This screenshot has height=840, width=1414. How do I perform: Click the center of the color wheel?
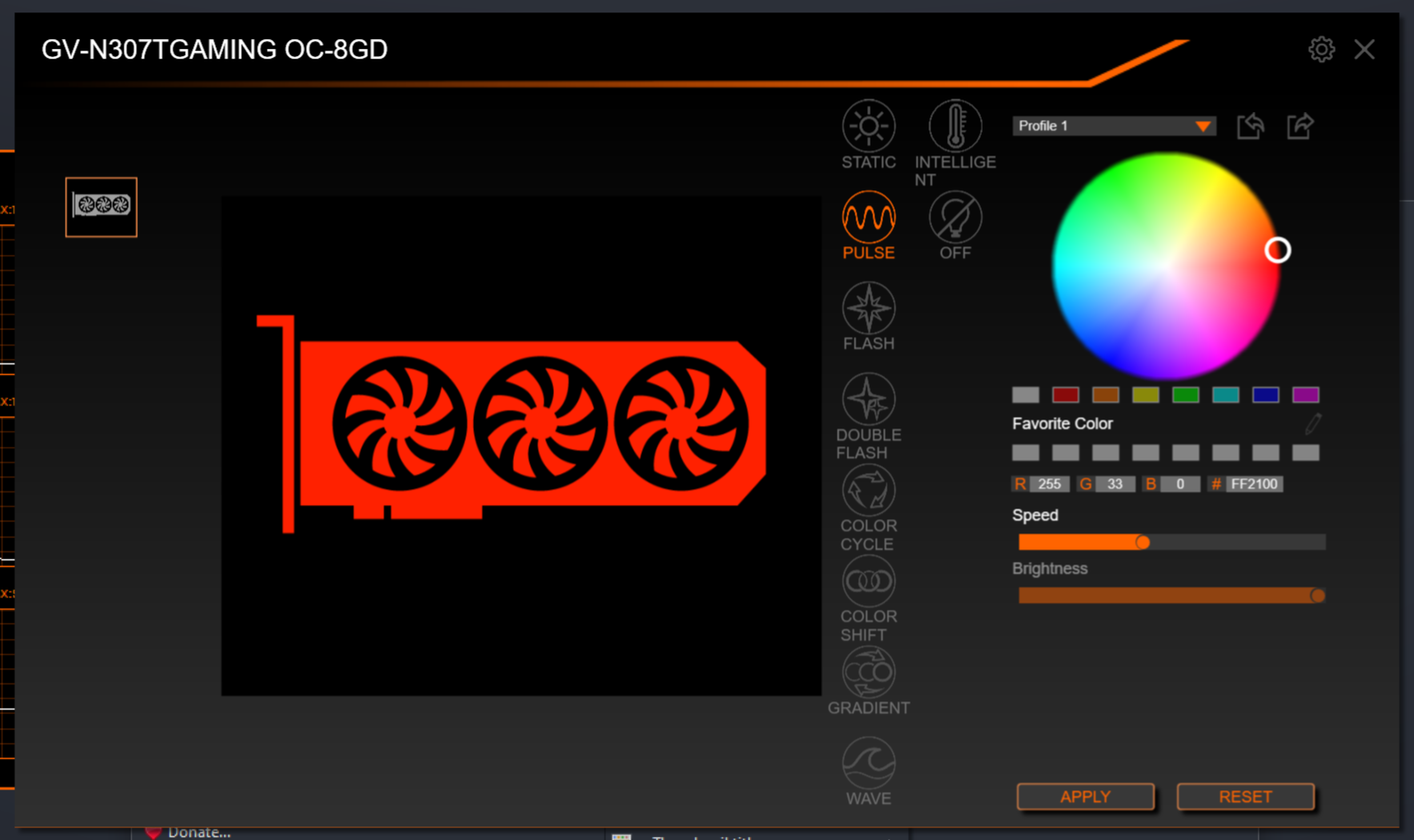1166,266
